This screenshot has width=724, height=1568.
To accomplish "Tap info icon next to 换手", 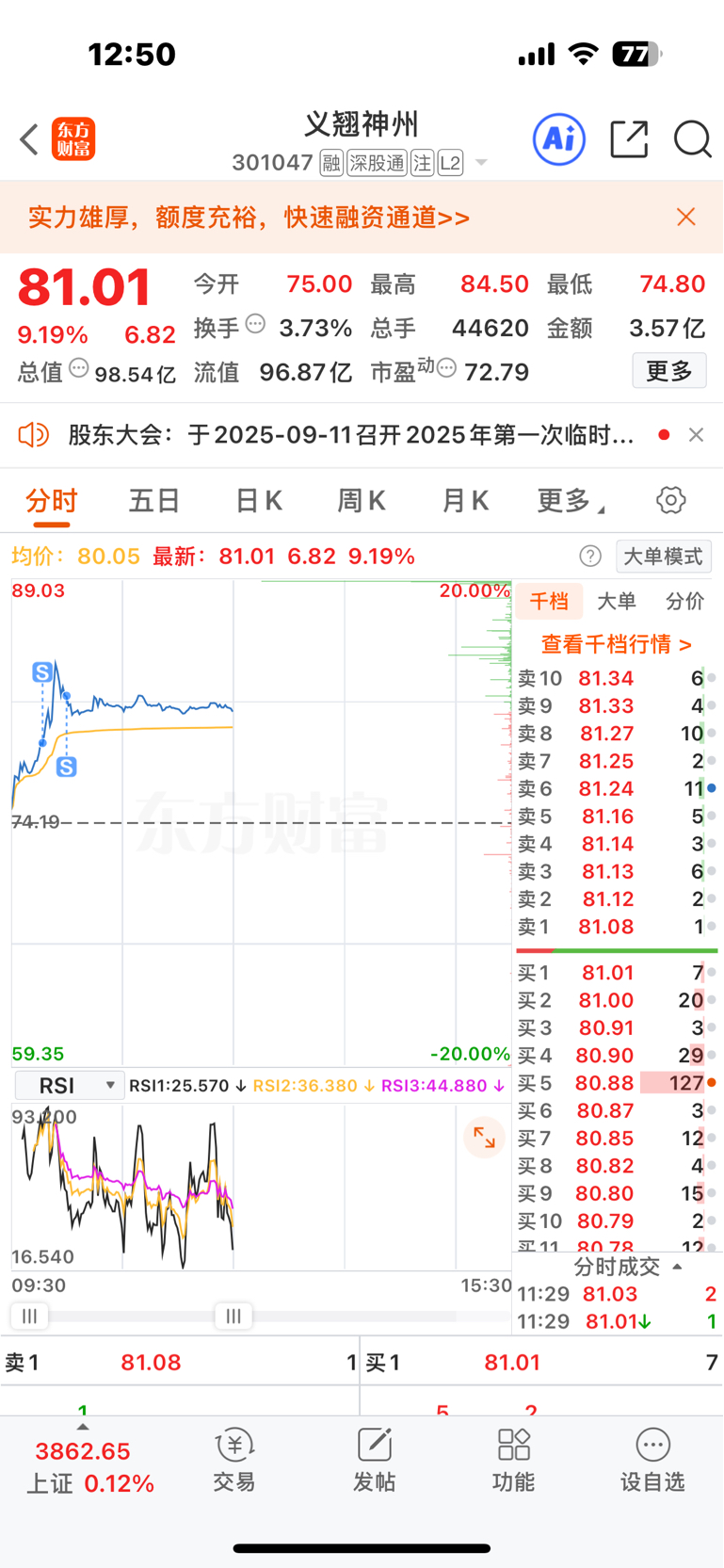I will (x=255, y=324).
